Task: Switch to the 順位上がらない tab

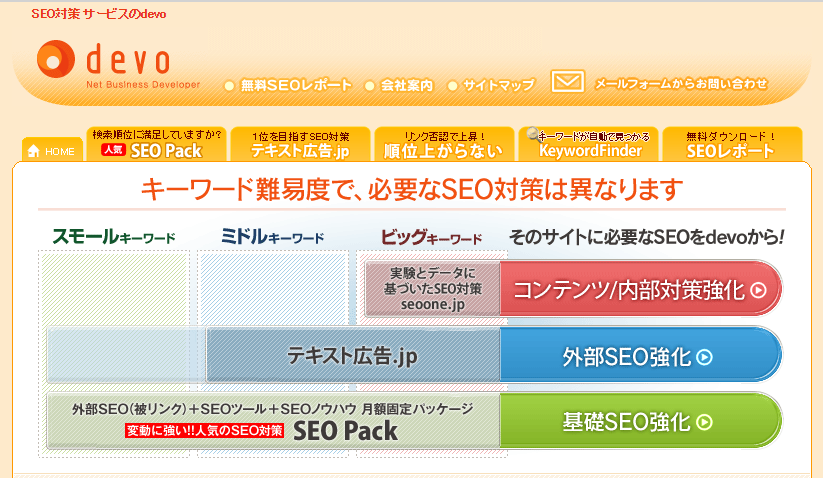Action: (x=445, y=144)
